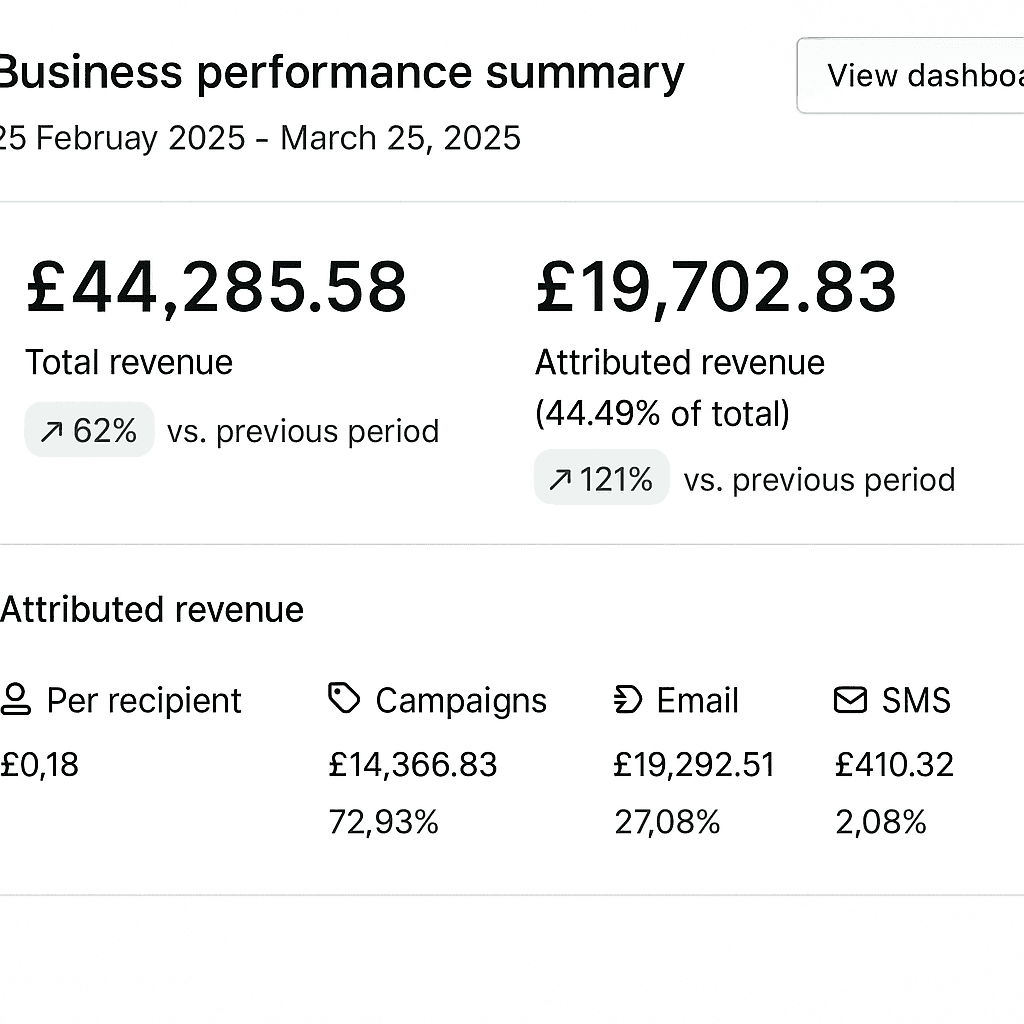
Task: Open the Email label
Action: (x=697, y=700)
